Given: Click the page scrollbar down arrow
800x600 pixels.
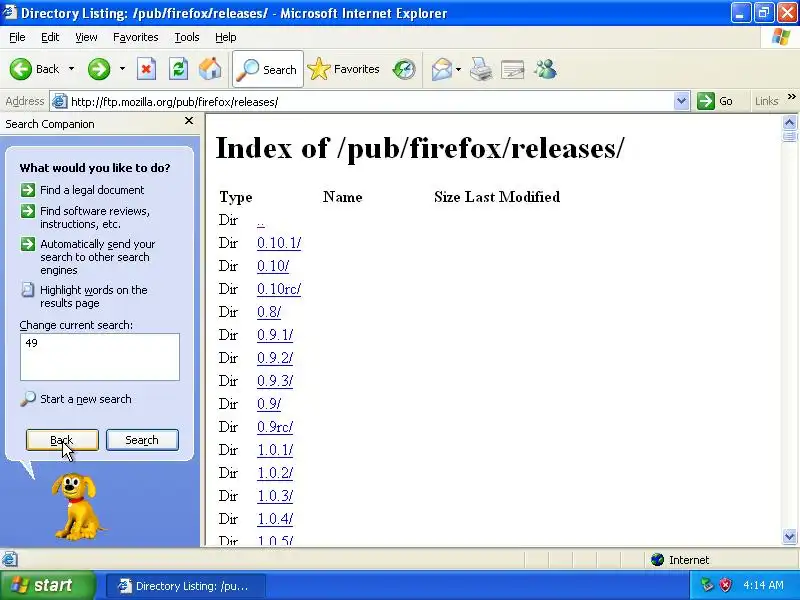Looking at the screenshot, I should coord(789,536).
